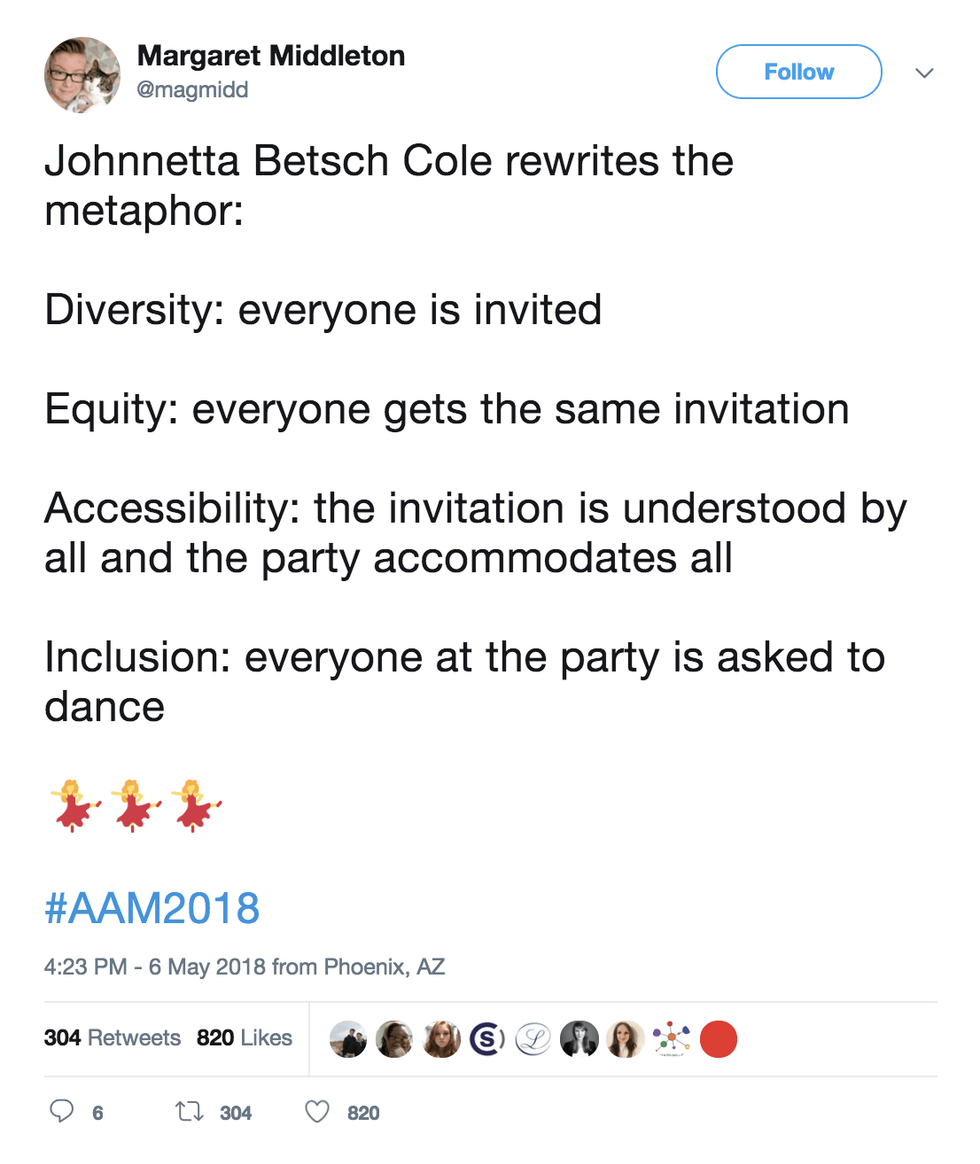The image size is (980, 1164).
Task: Click the Margaret Middleton name link
Action: [x=271, y=56]
